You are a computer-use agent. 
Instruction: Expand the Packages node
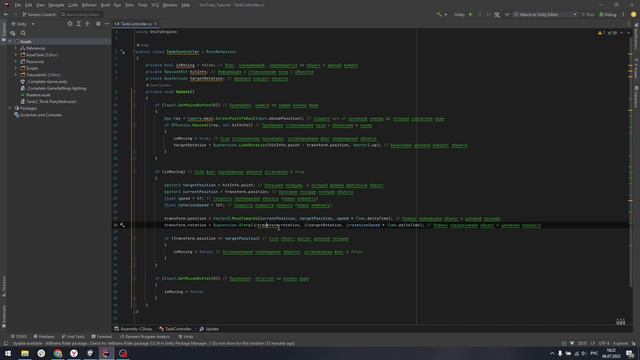pos(10,108)
